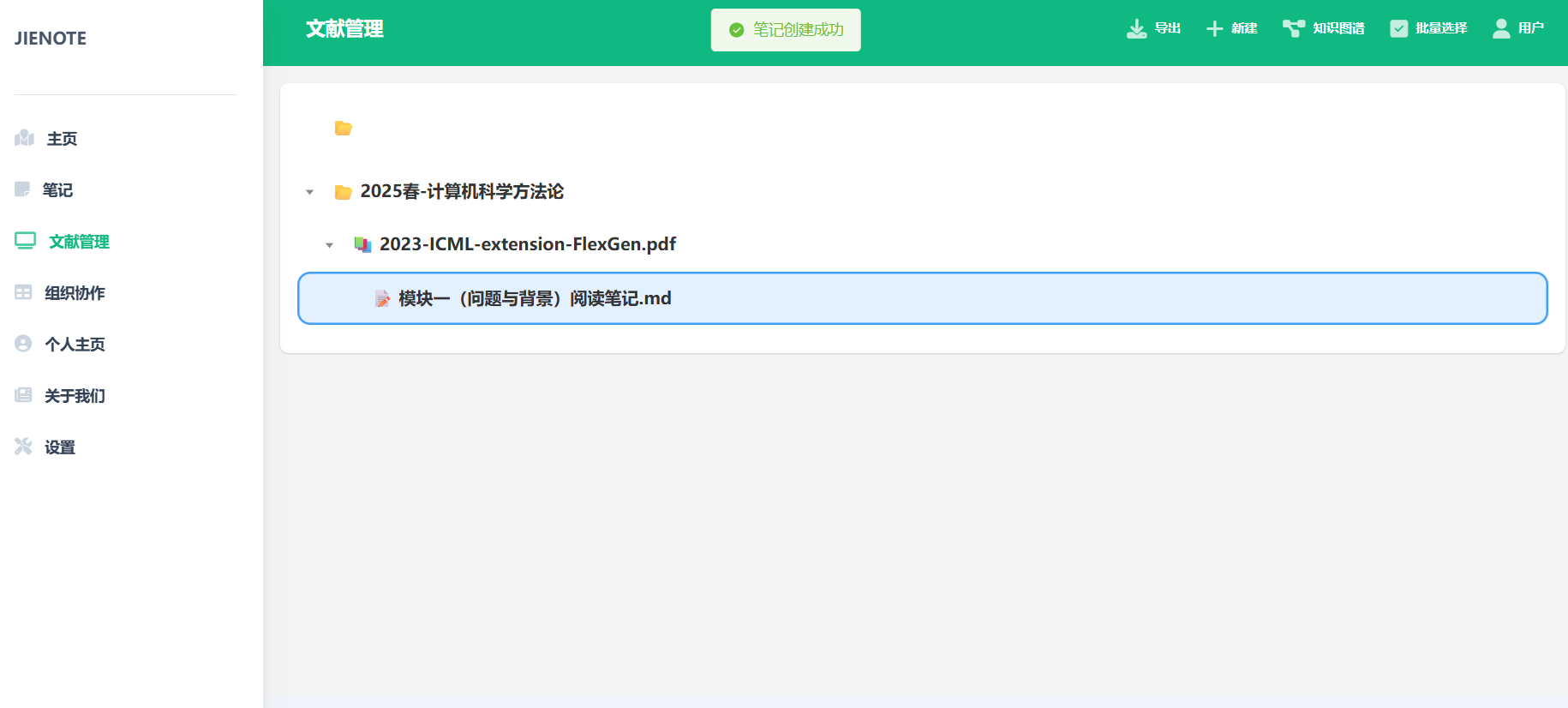1568x708 pixels.
Task: Click the 笔记创建成功 toast message
Action: [x=799, y=30]
